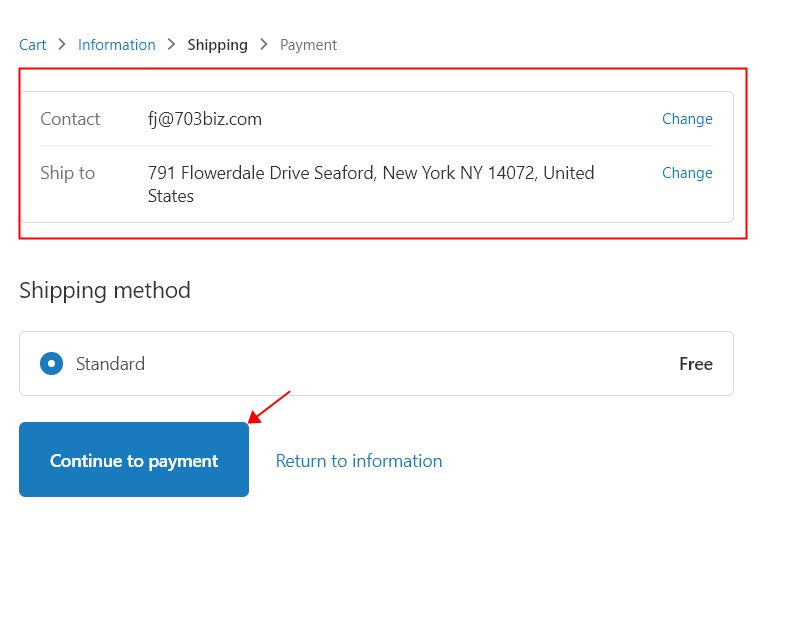785x622 pixels.
Task: Click the Free shipping price text
Action: 695,364
